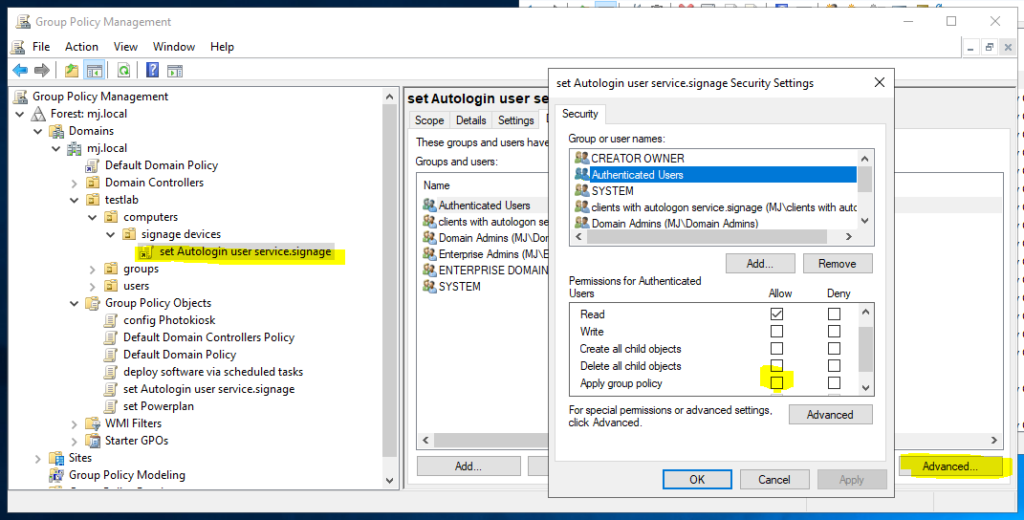Screen dimensions: 1024x520
Task: Click the mj.local domain icon
Action: tap(74, 148)
